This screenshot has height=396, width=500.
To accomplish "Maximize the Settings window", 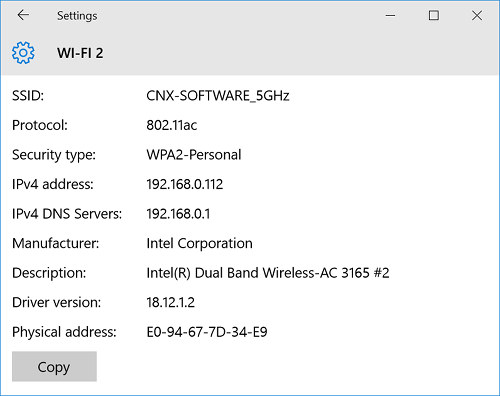I will pos(434,15).
